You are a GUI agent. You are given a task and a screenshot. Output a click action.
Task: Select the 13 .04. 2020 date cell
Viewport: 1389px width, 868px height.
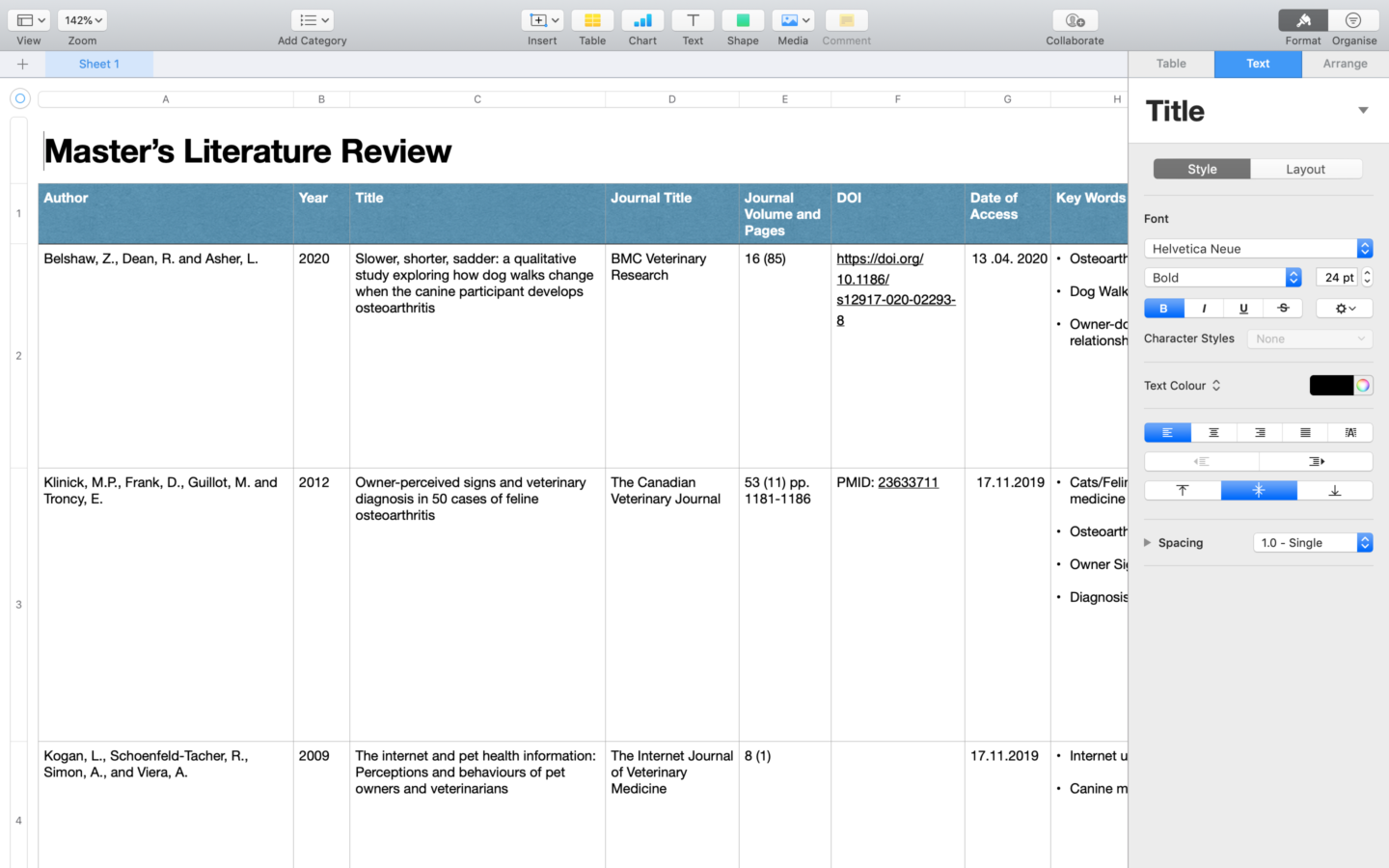1008,356
